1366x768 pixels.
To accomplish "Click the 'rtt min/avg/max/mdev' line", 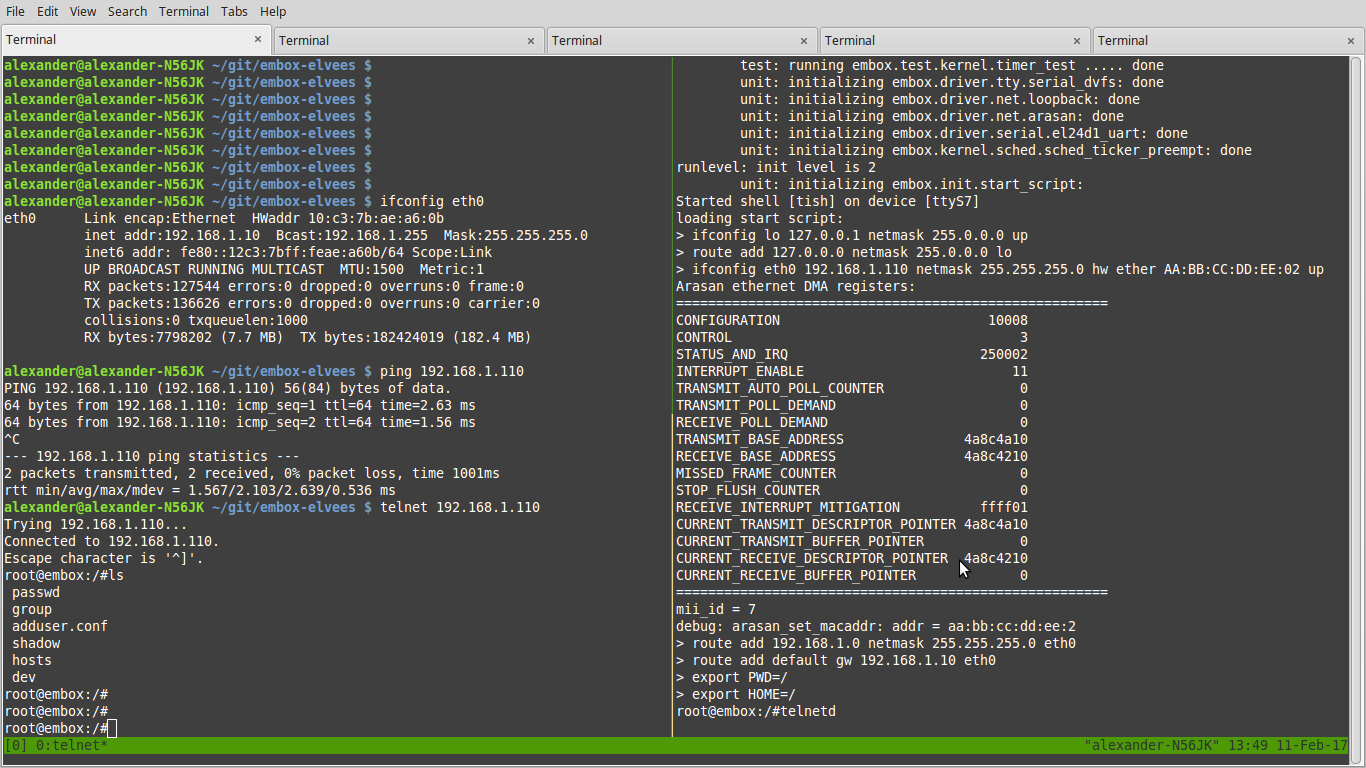I will [200, 490].
